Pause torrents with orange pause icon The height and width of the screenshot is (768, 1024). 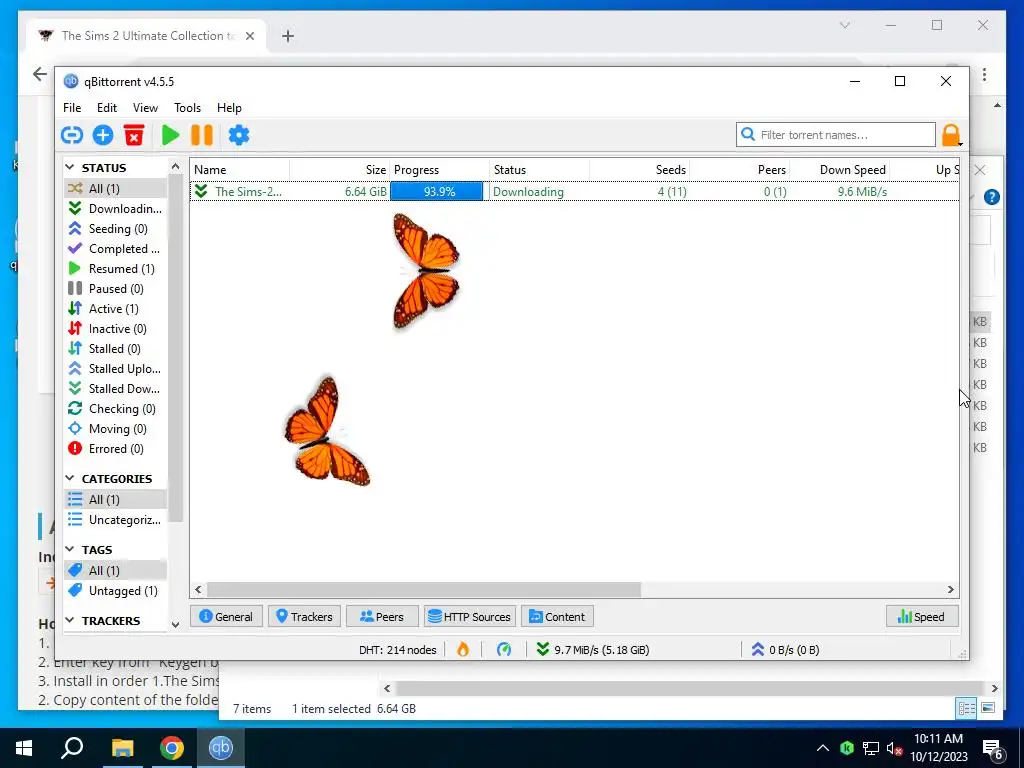[202, 135]
